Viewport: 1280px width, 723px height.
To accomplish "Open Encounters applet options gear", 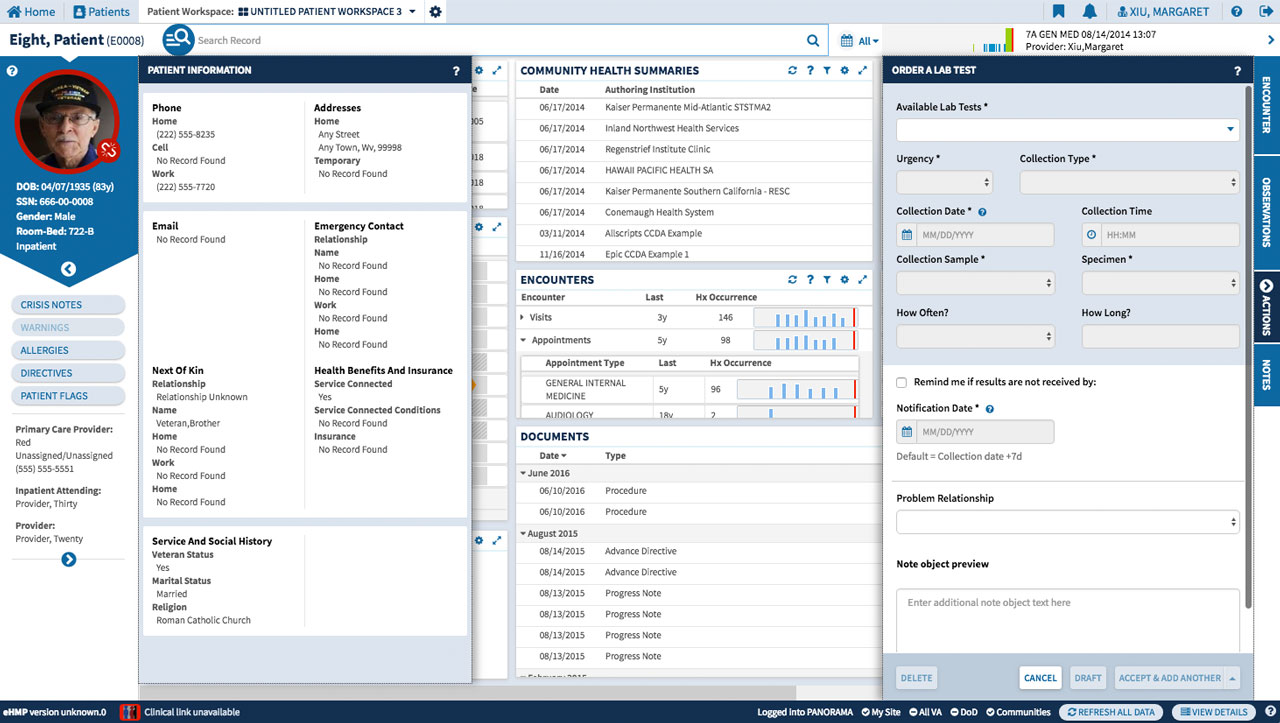I will [845, 280].
